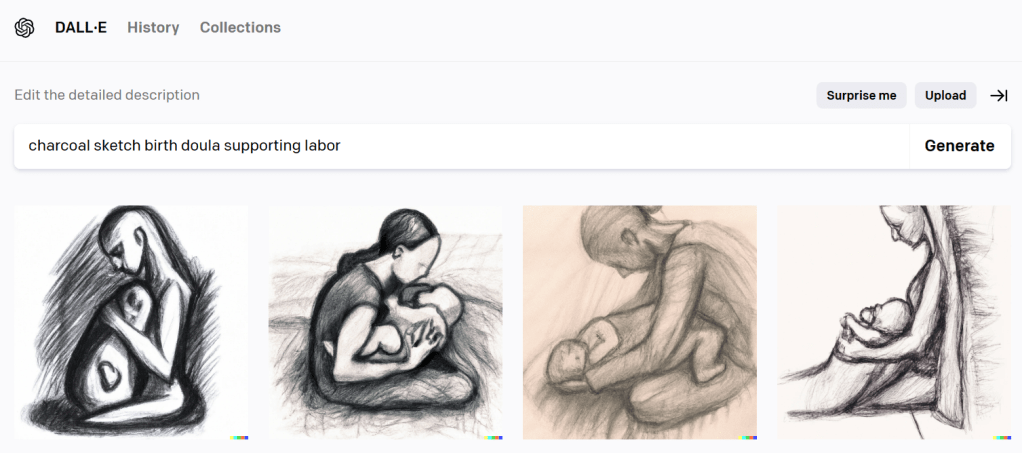
Task: Click color signature mark on third sketch
Action: (748, 437)
